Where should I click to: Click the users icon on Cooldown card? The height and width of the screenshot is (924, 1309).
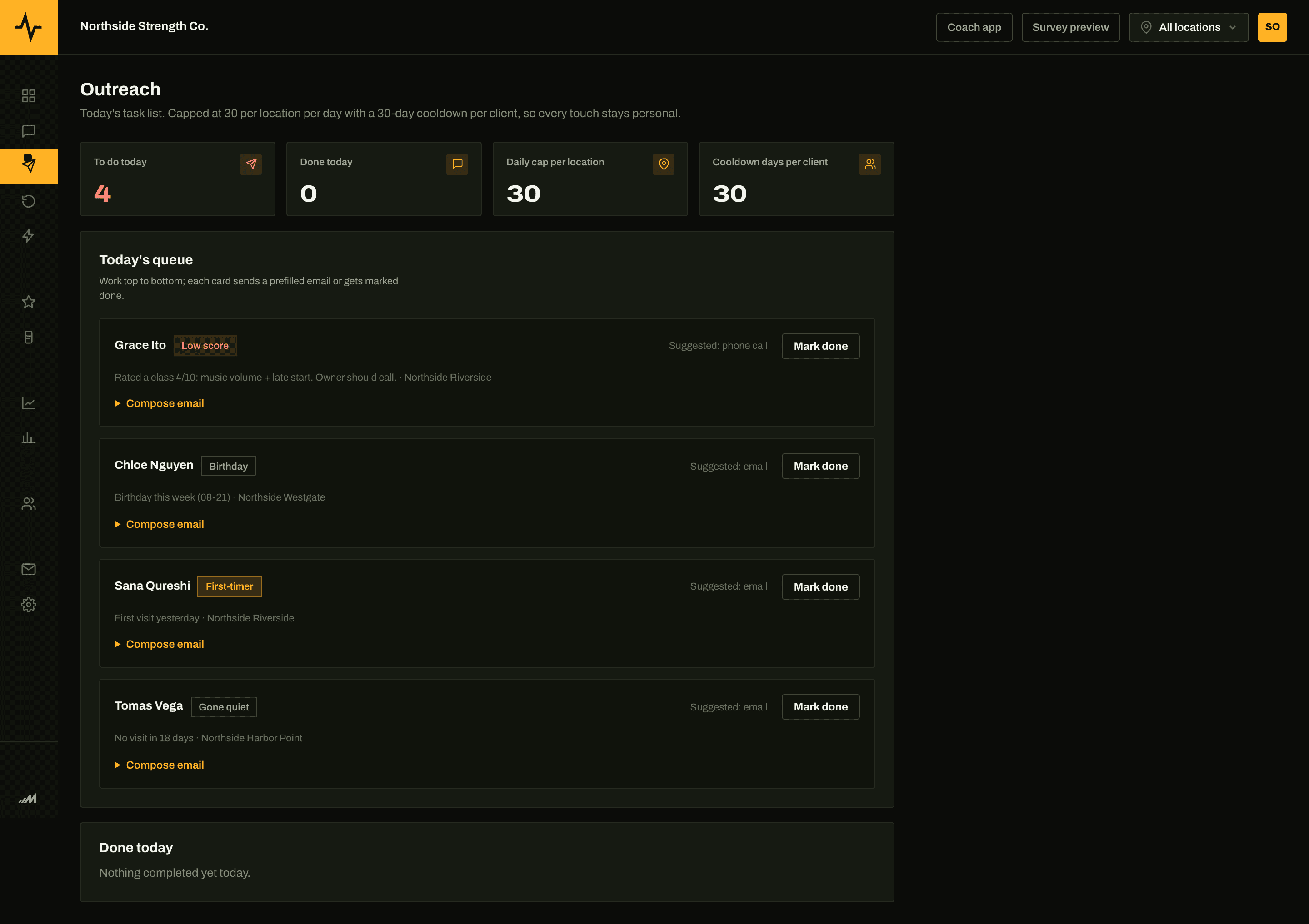pyautogui.click(x=870, y=164)
